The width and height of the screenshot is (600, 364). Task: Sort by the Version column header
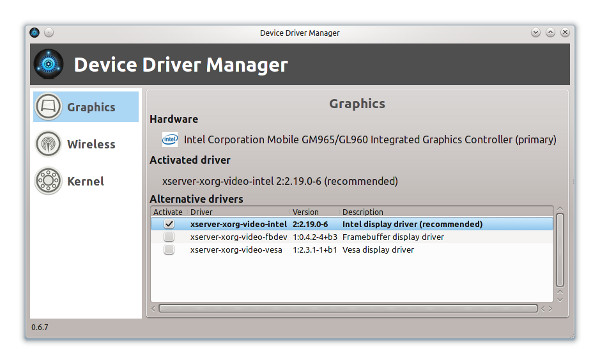[x=305, y=212]
